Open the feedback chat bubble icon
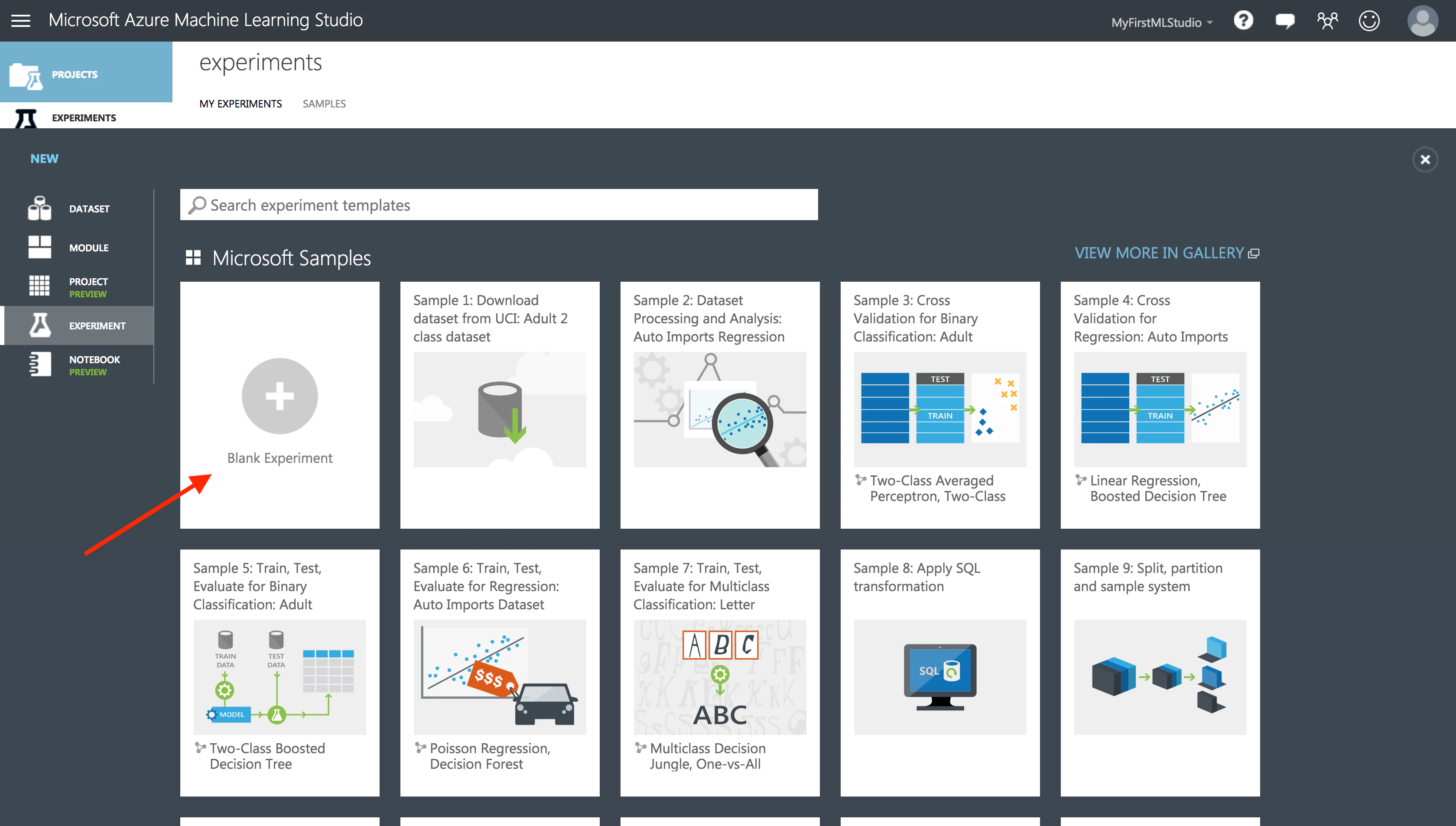Image resolution: width=1456 pixels, height=826 pixels. pos(1285,22)
